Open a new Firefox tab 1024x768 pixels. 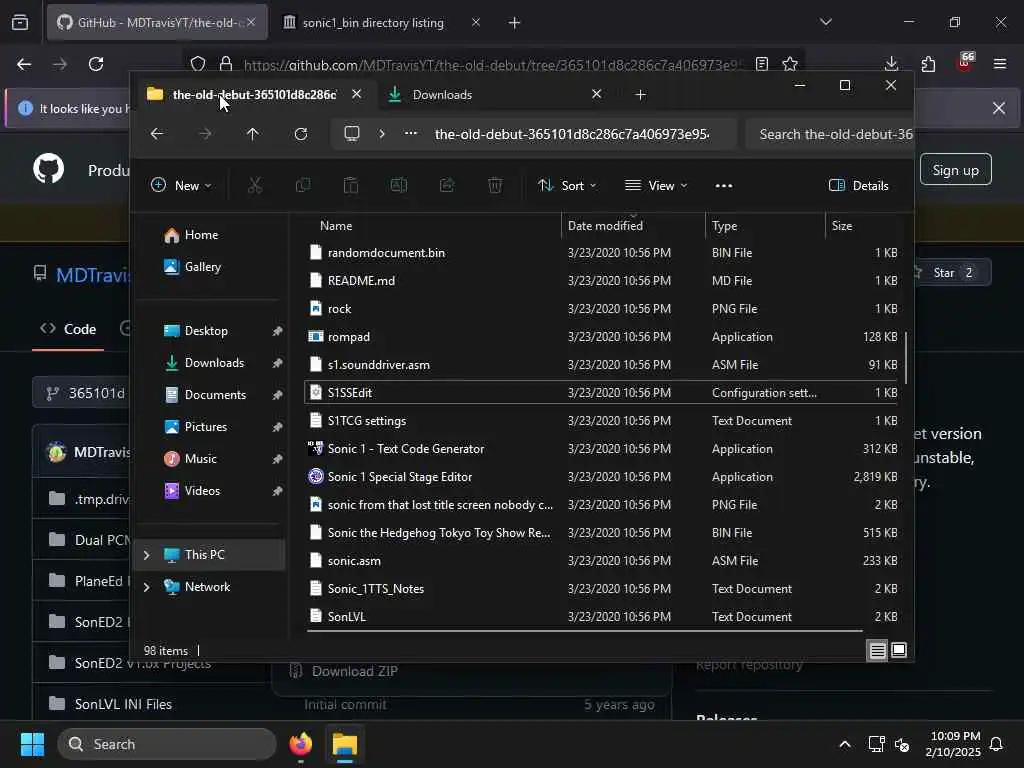coord(515,23)
